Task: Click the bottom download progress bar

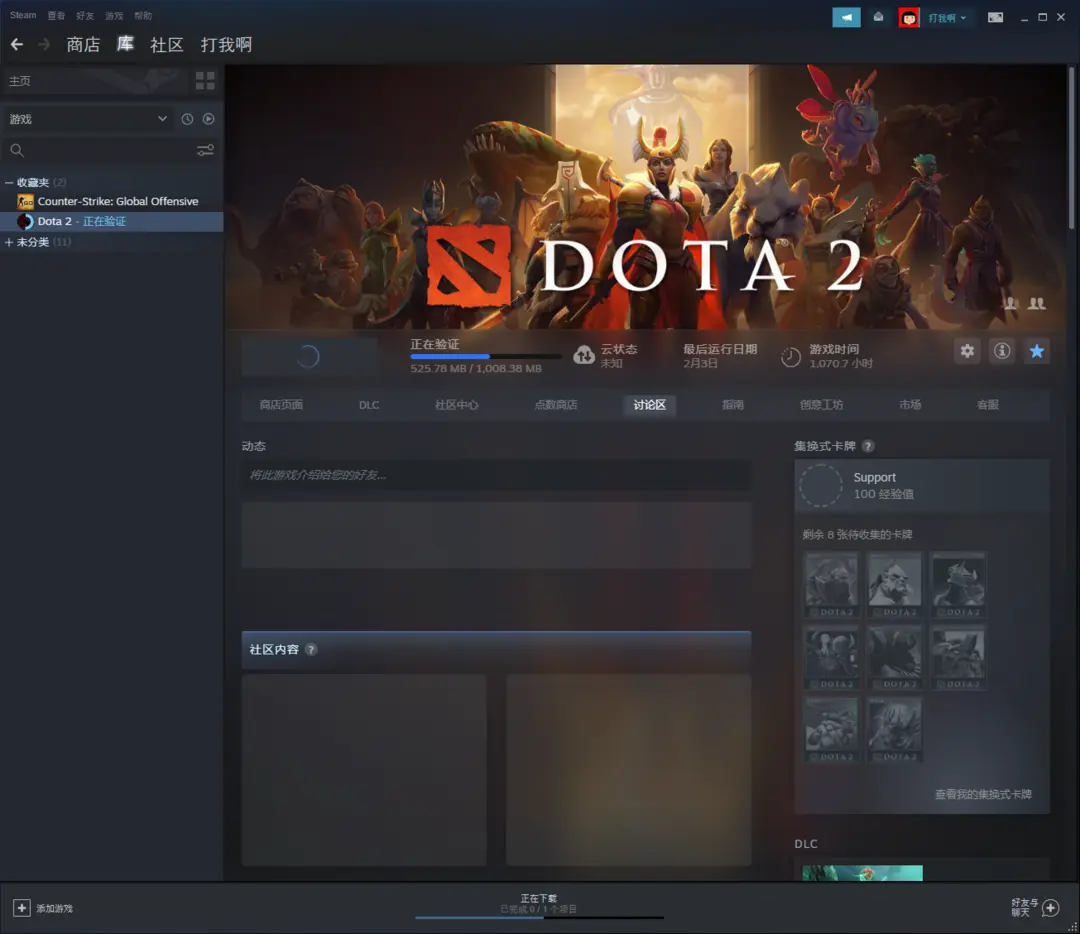Action: click(x=539, y=917)
